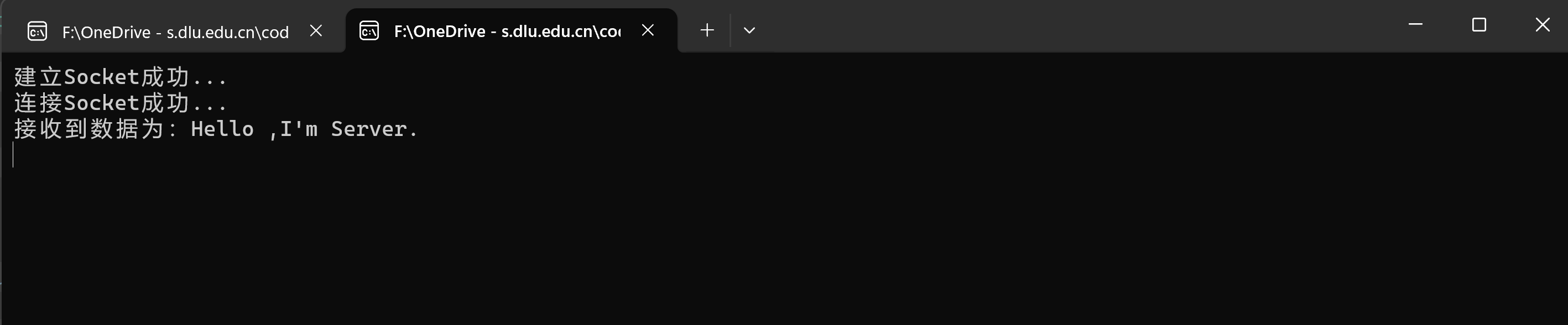Click the console icon on the first tab
Viewport: 1568px width, 325px height.
point(37,31)
